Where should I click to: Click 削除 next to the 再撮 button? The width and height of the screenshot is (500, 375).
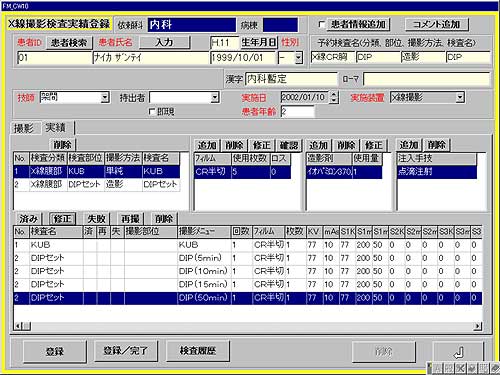tap(164, 219)
